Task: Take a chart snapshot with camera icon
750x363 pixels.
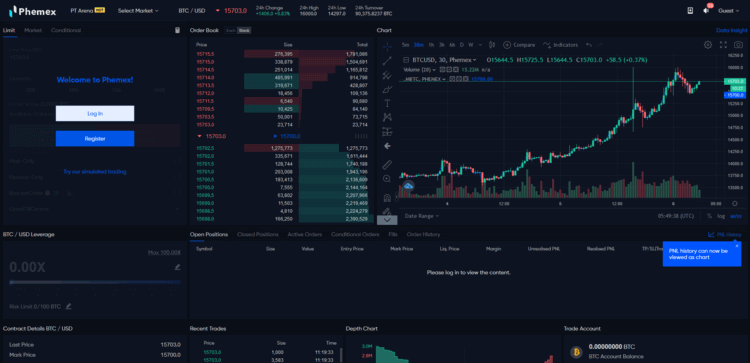Action: 739,44
